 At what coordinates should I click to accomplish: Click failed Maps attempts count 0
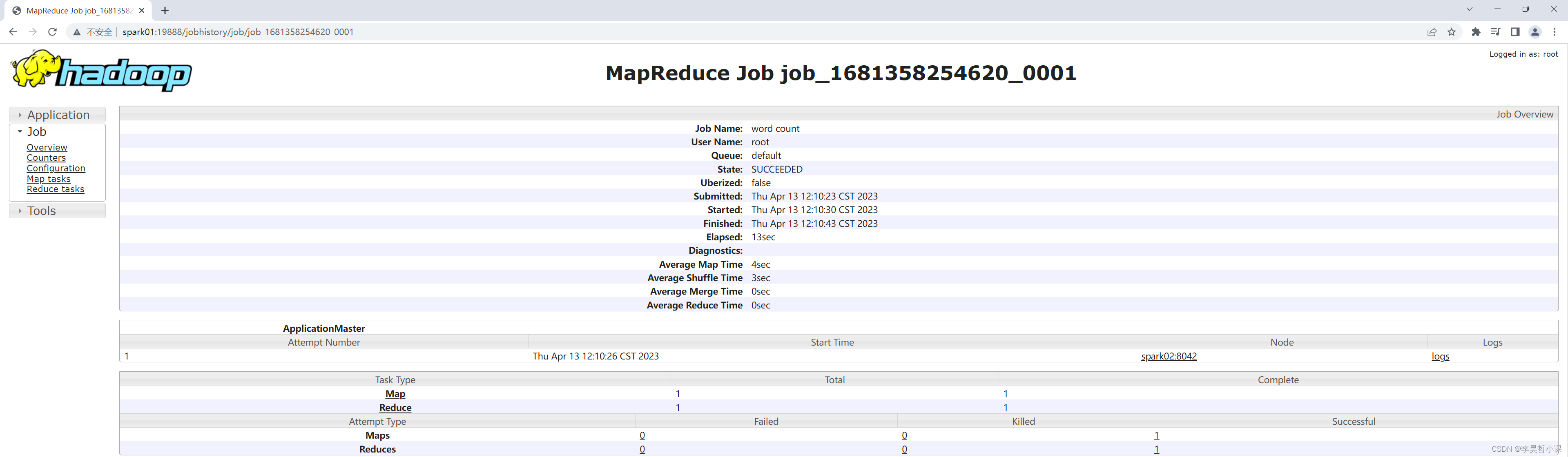click(642, 436)
